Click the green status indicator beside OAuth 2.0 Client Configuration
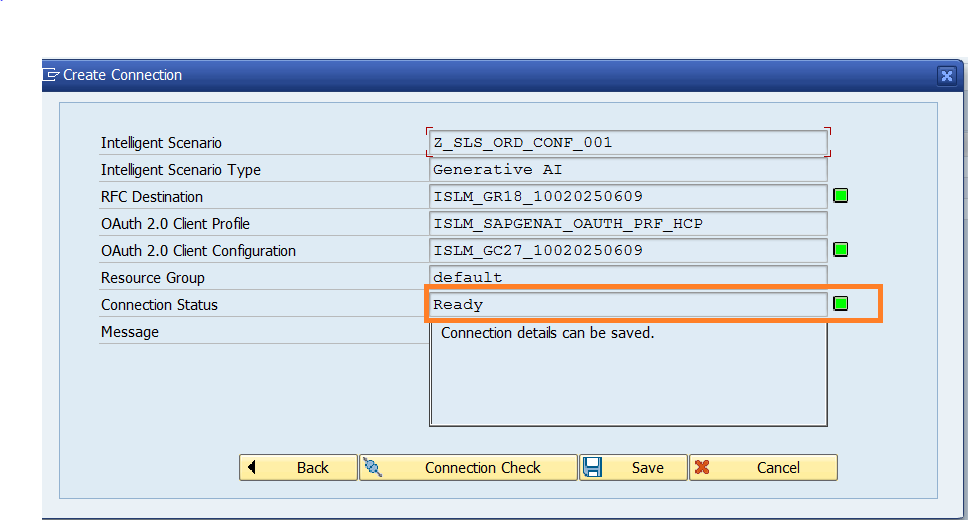This screenshot has width=968, height=520. tap(841, 249)
